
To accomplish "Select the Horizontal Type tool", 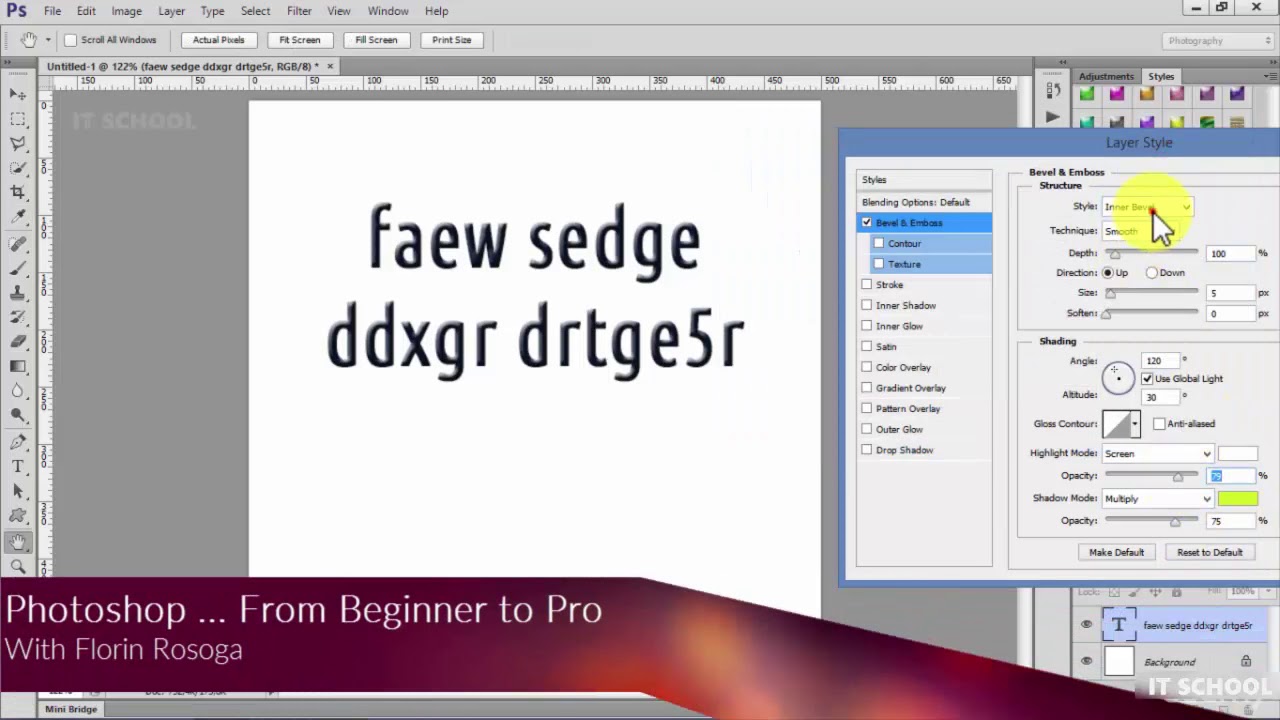I will (18, 467).
